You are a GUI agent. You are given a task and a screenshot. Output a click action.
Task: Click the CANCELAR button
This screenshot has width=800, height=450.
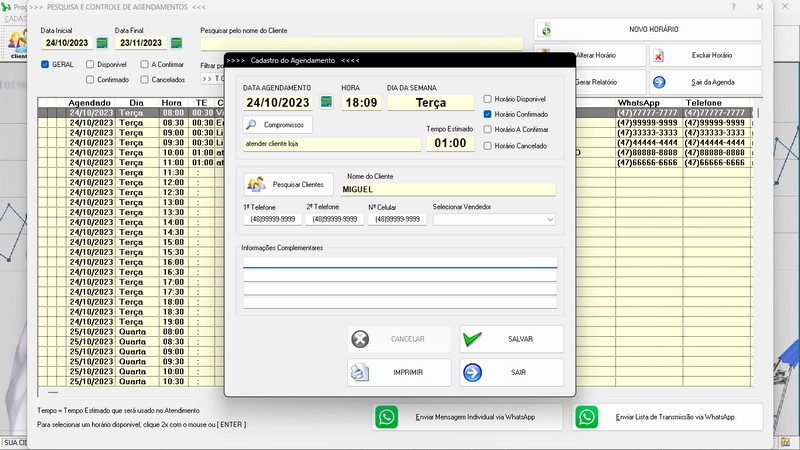[399, 339]
